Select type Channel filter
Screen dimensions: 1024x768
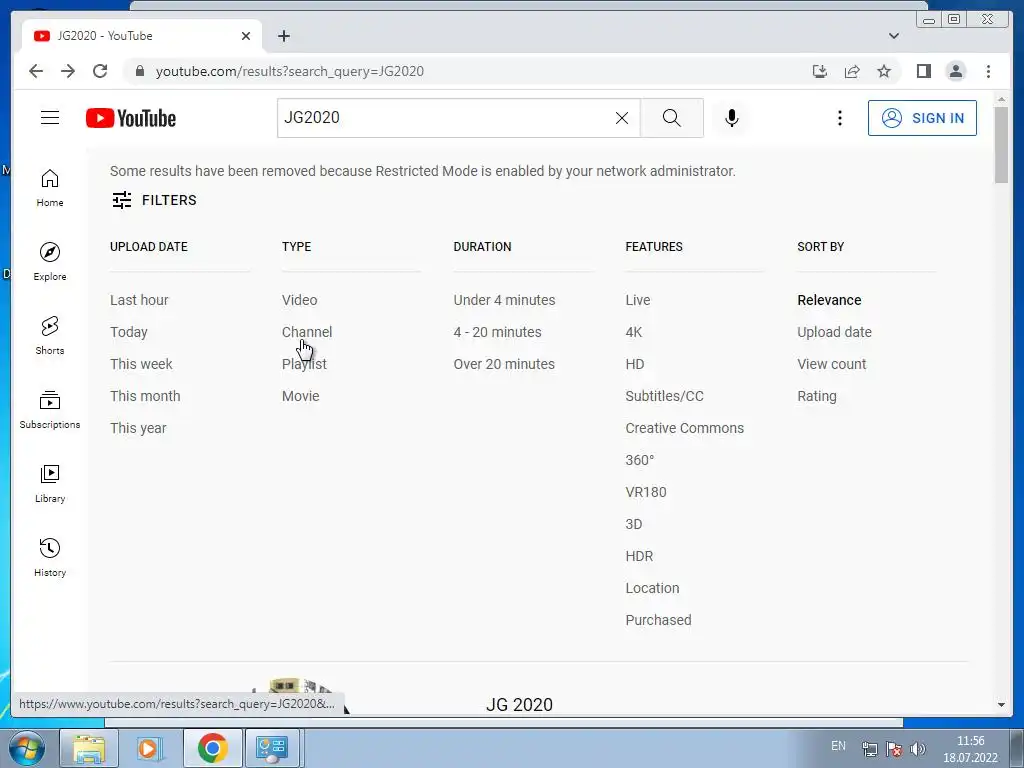click(307, 332)
